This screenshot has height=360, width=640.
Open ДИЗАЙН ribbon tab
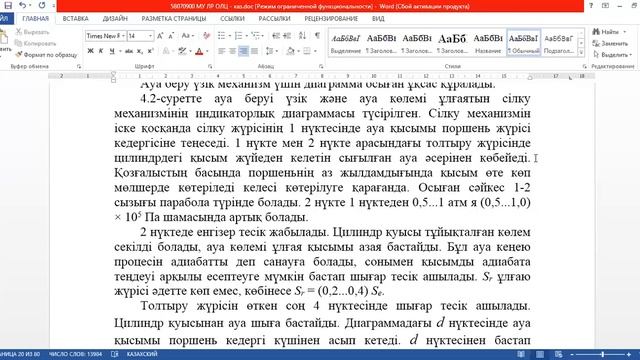(115, 19)
